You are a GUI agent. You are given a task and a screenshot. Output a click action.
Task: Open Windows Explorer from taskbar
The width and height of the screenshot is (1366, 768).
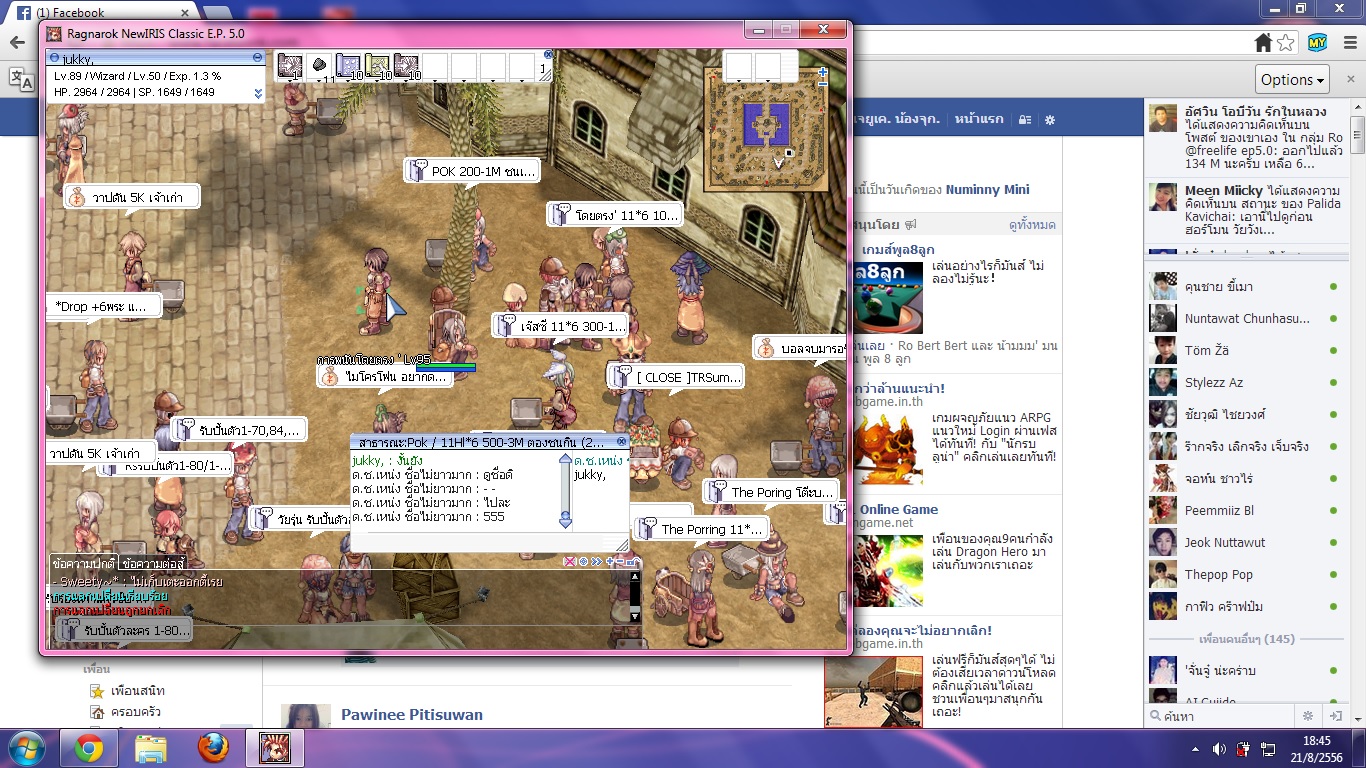[x=151, y=748]
